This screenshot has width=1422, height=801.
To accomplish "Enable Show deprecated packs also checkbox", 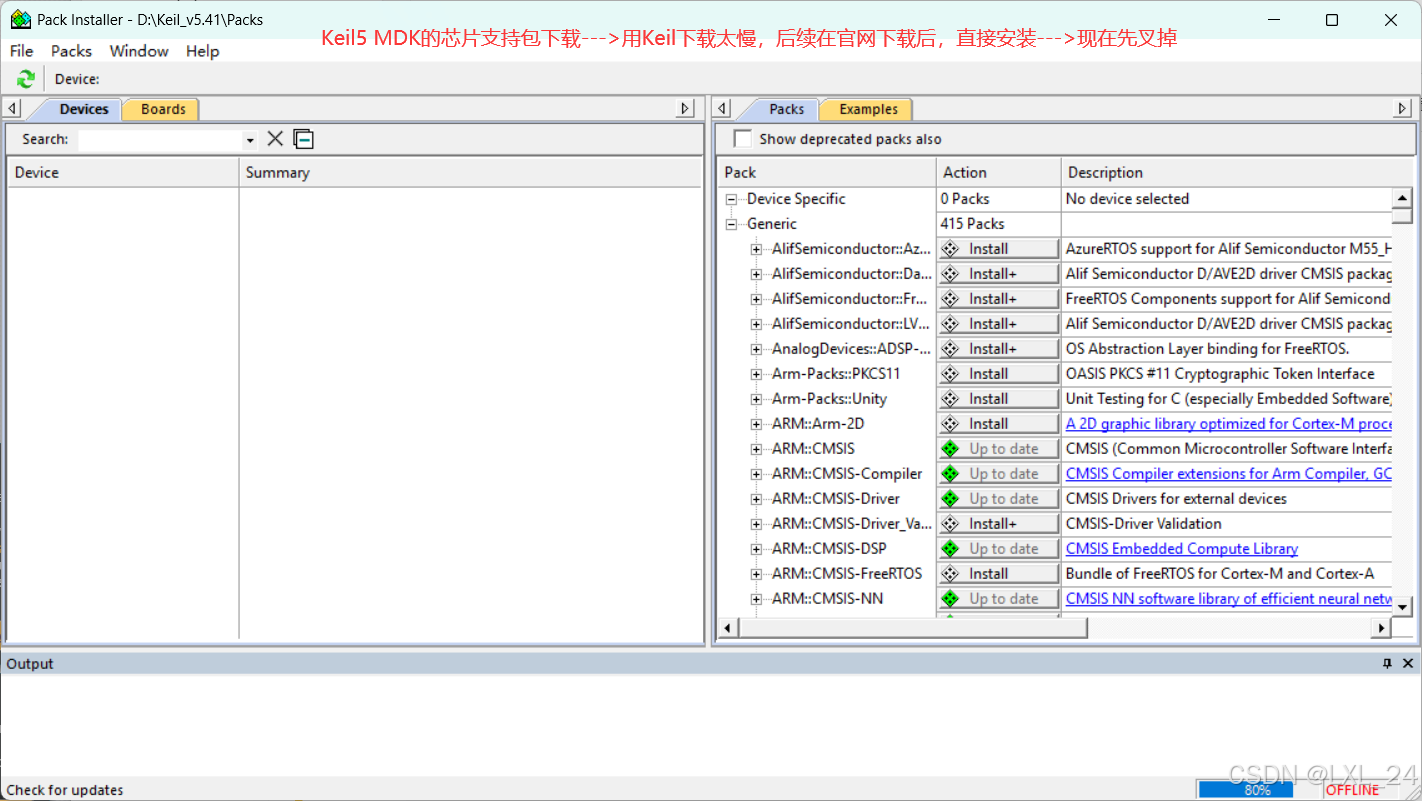I will [742, 139].
